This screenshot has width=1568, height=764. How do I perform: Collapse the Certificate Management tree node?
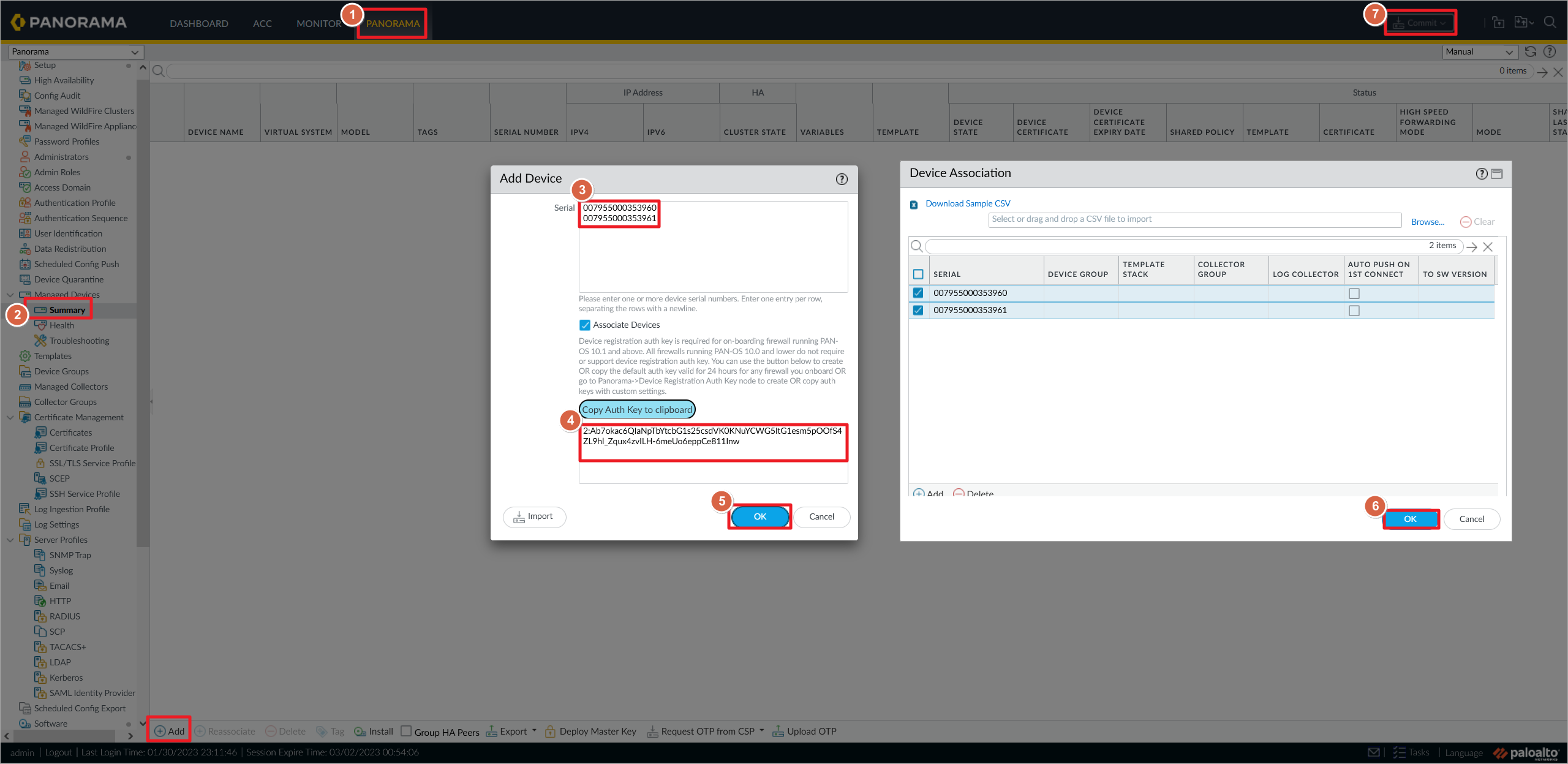10,417
